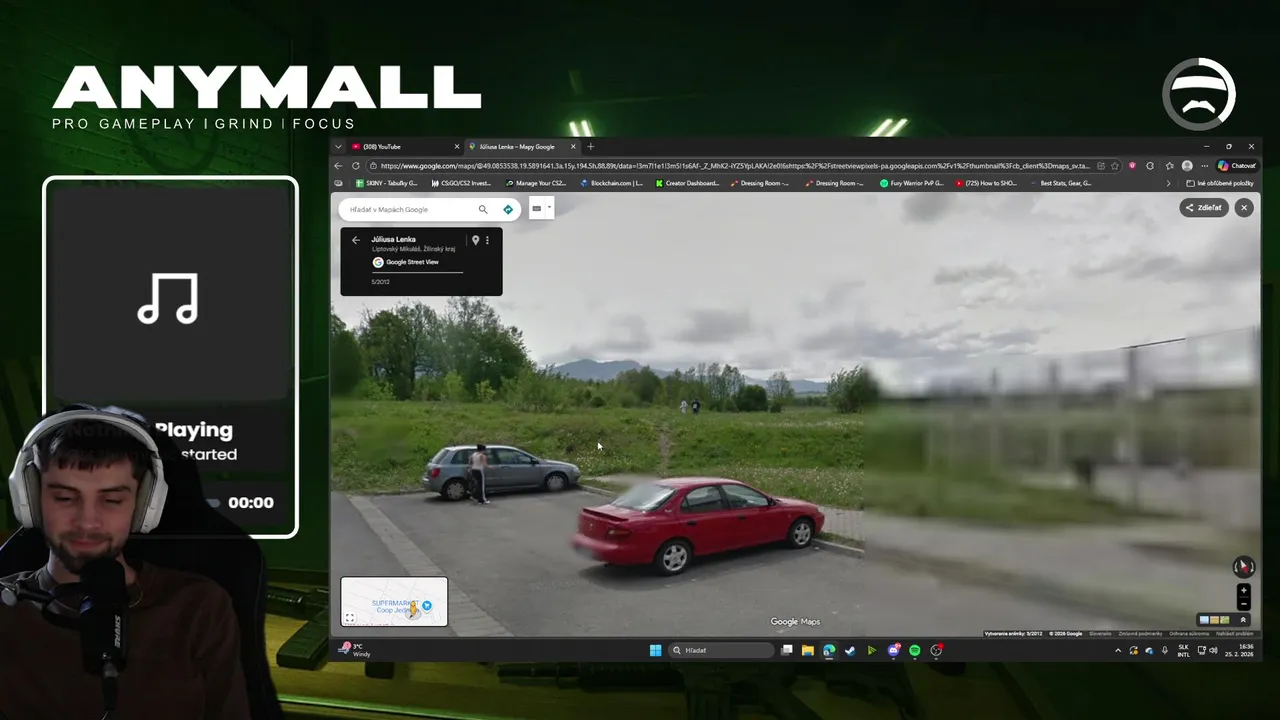Close the (308) YouTube tab
1280x720 pixels.
(x=457, y=146)
